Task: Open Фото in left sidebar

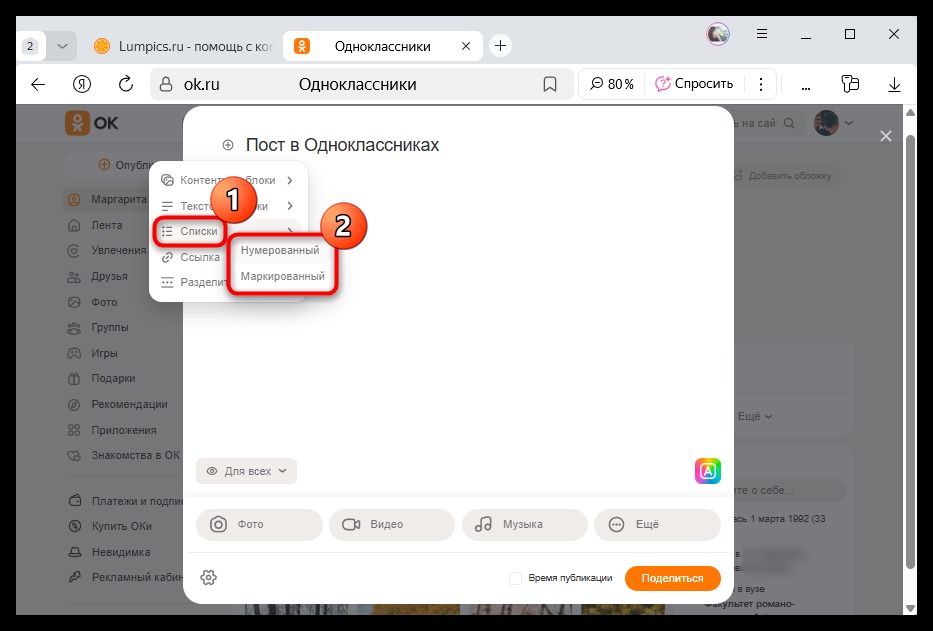Action: coord(104,302)
